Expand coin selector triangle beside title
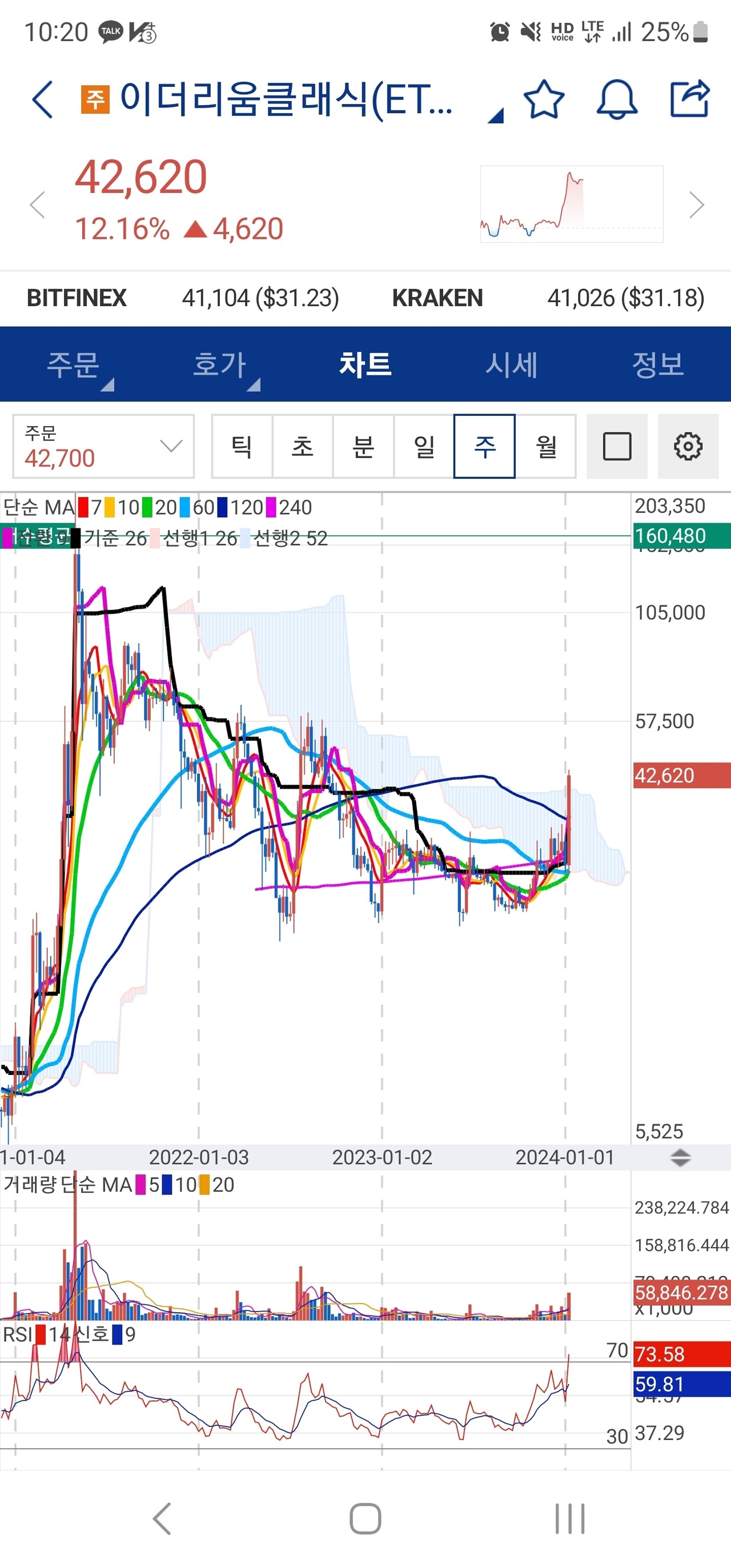The width and height of the screenshot is (731, 1568). coord(496,115)
